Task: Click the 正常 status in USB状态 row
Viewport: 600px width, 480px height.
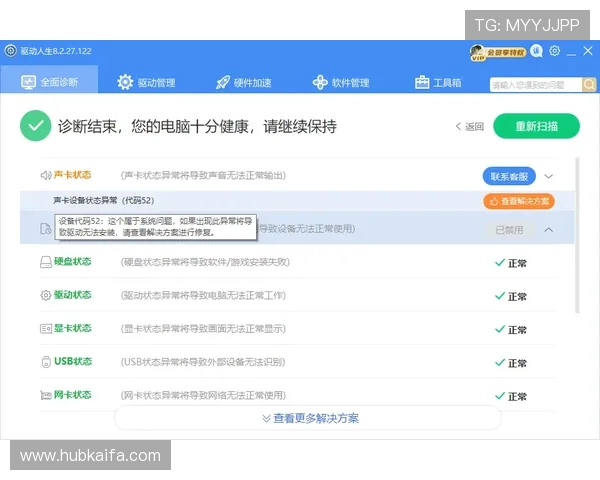Action: [511, 363]
